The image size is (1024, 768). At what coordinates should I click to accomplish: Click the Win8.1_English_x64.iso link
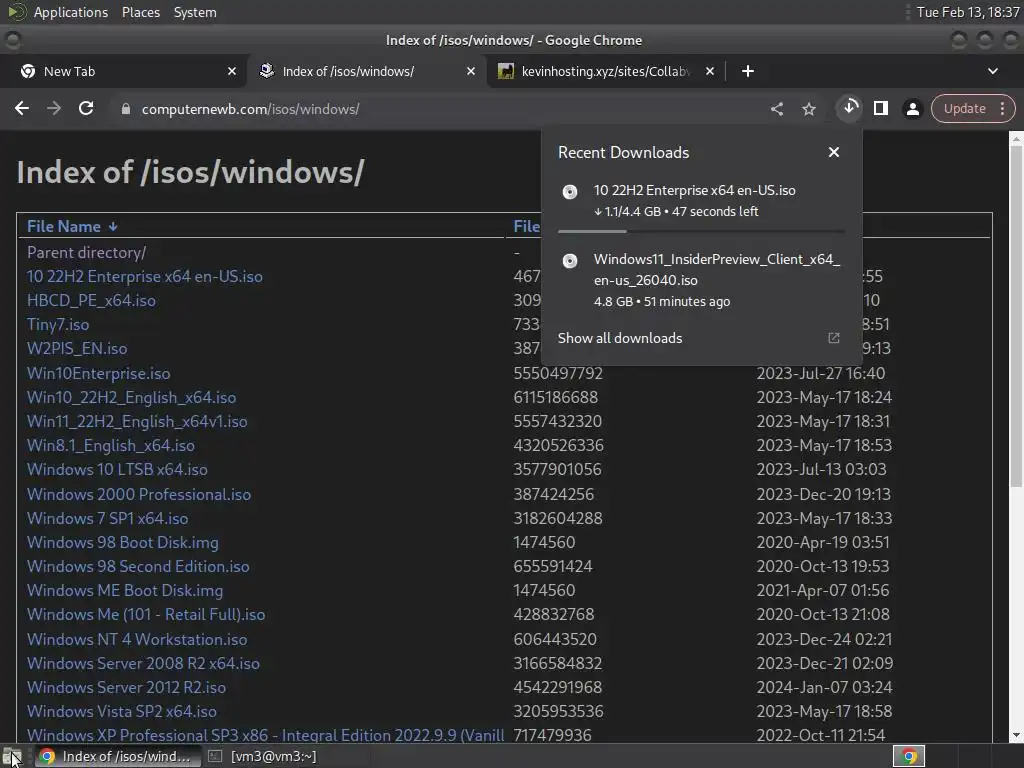(x=110, y=445)
